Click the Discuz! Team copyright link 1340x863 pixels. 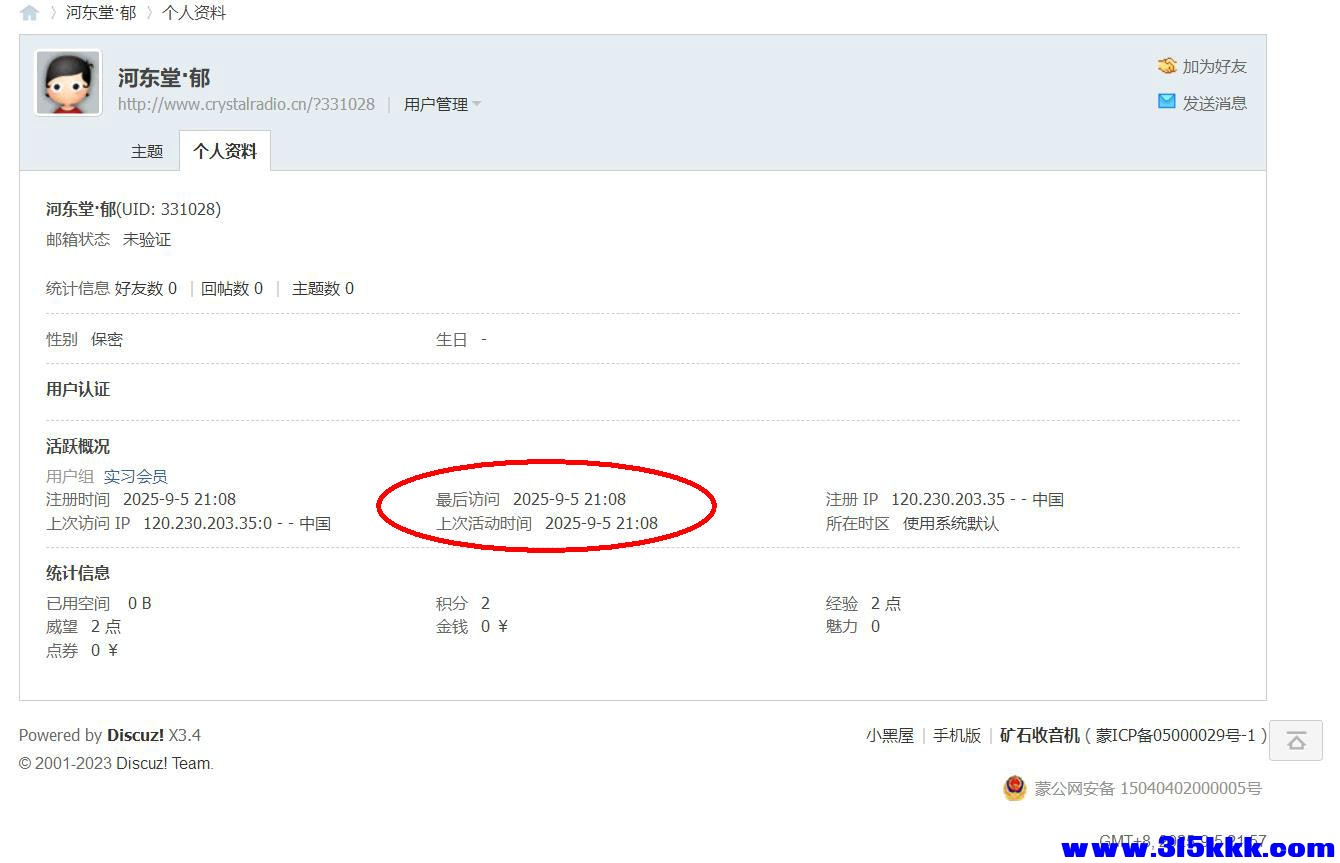tap(163, 763)
